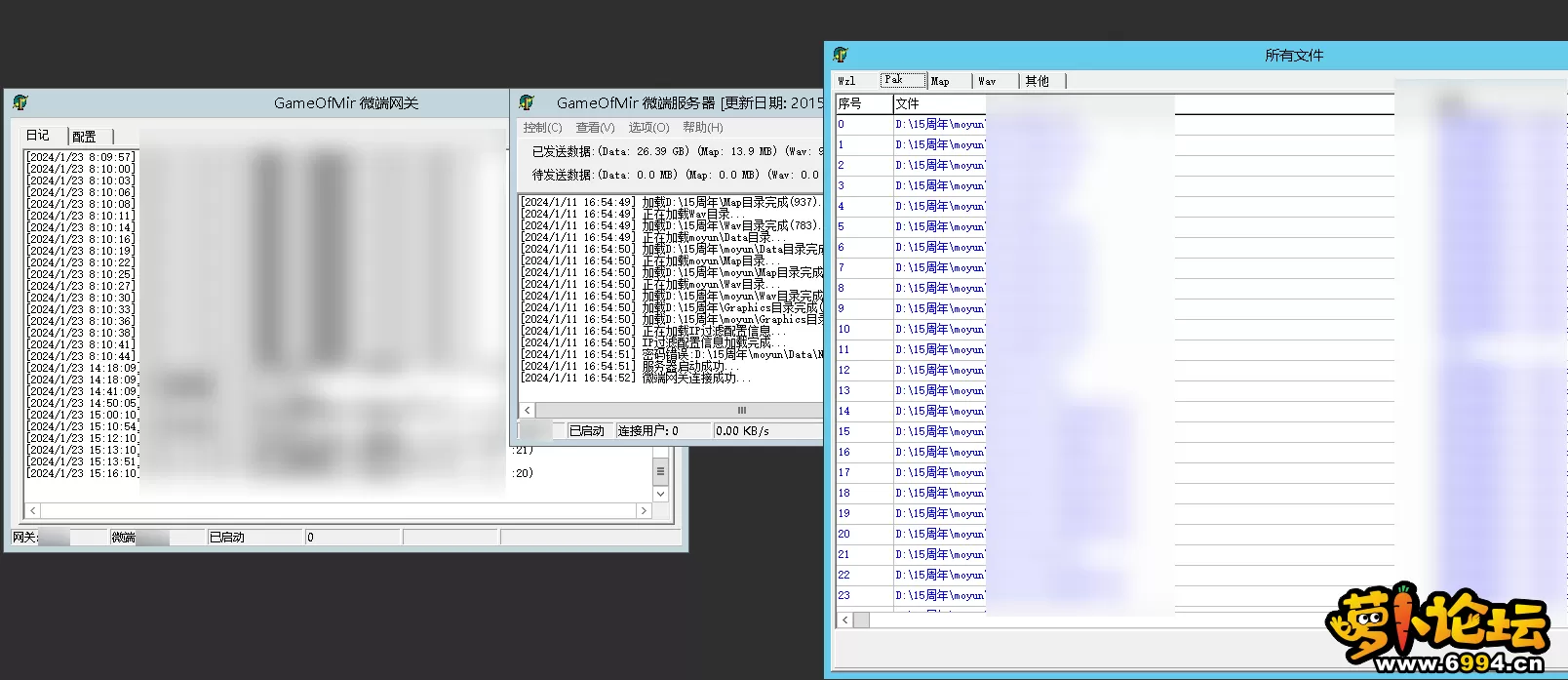
Task: Click left arrow of 微端网关 horizontal scrollbar
Action: coord(33,510)
